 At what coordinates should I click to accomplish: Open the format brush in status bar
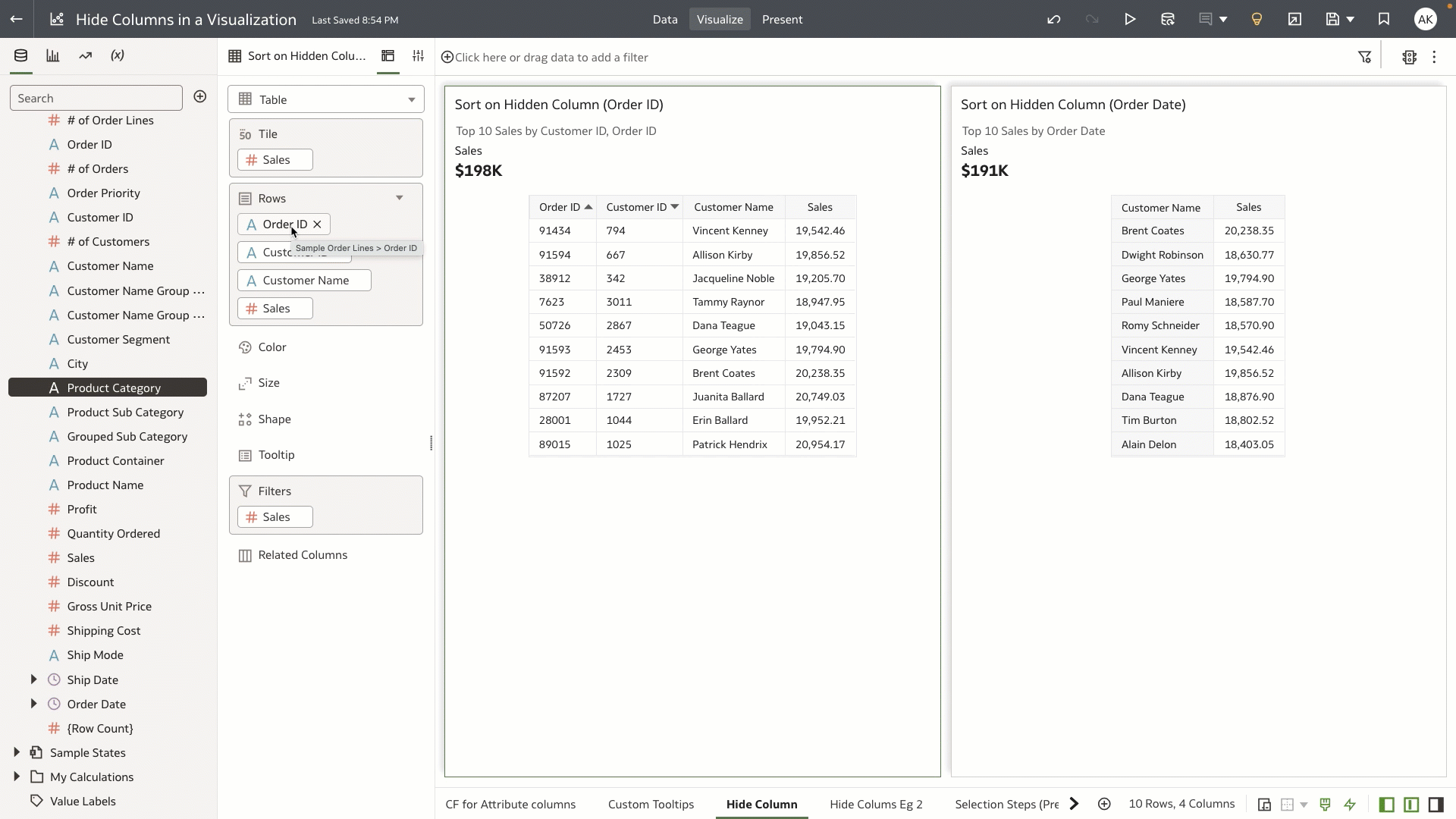pos(1325,805)
